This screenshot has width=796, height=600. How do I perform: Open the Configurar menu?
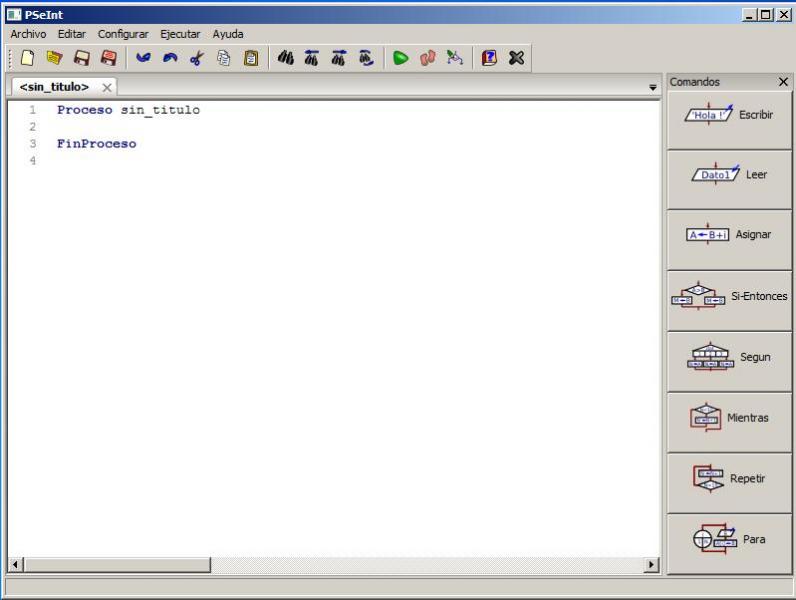tap(123, 34)
